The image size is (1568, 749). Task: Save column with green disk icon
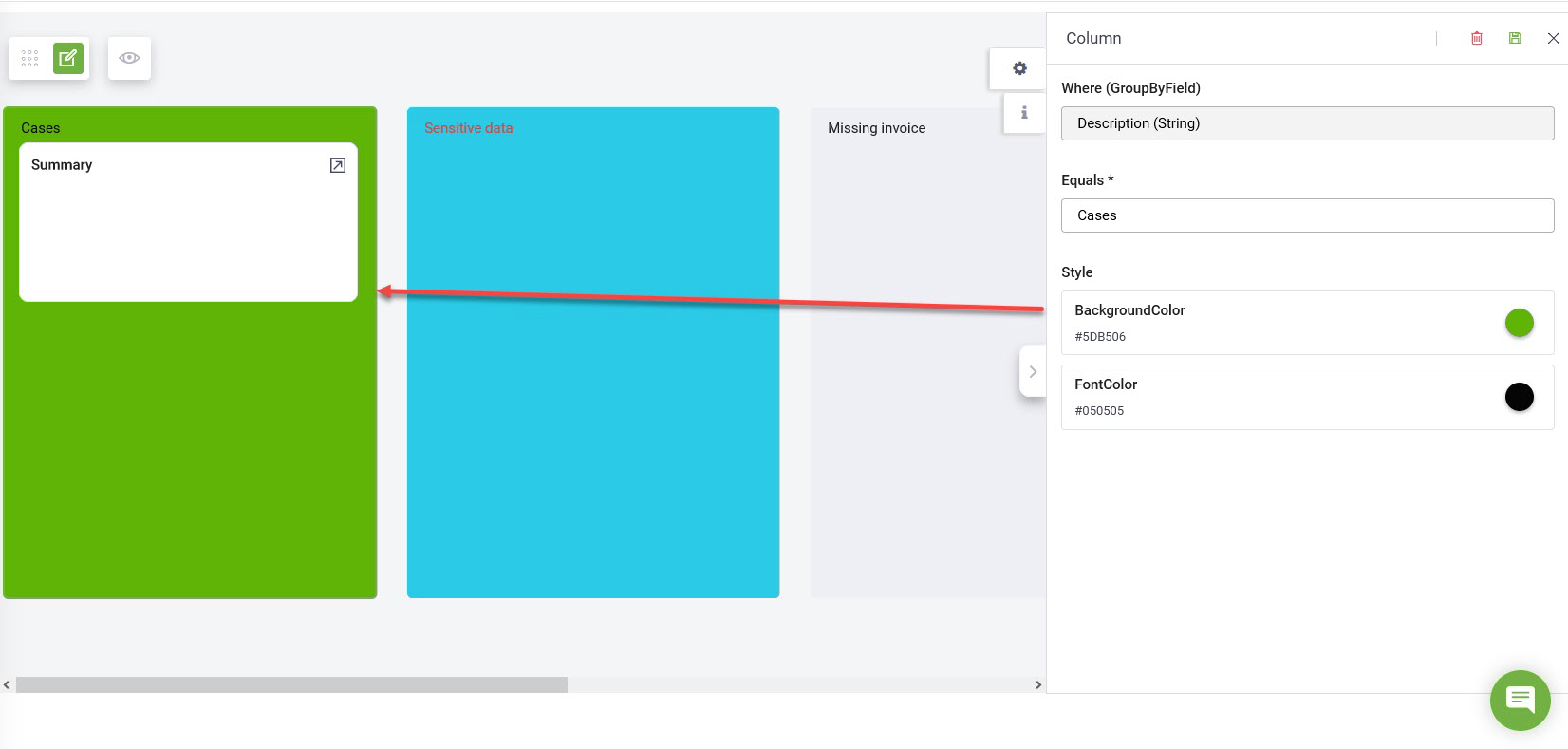1515,38
